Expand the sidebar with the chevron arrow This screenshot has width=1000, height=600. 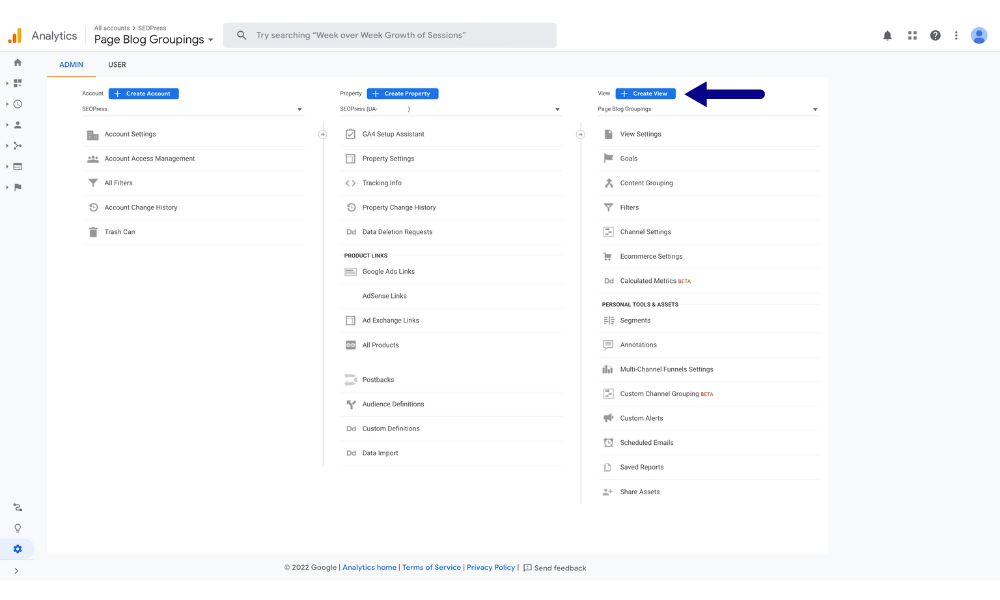click(x=16, y=571)
